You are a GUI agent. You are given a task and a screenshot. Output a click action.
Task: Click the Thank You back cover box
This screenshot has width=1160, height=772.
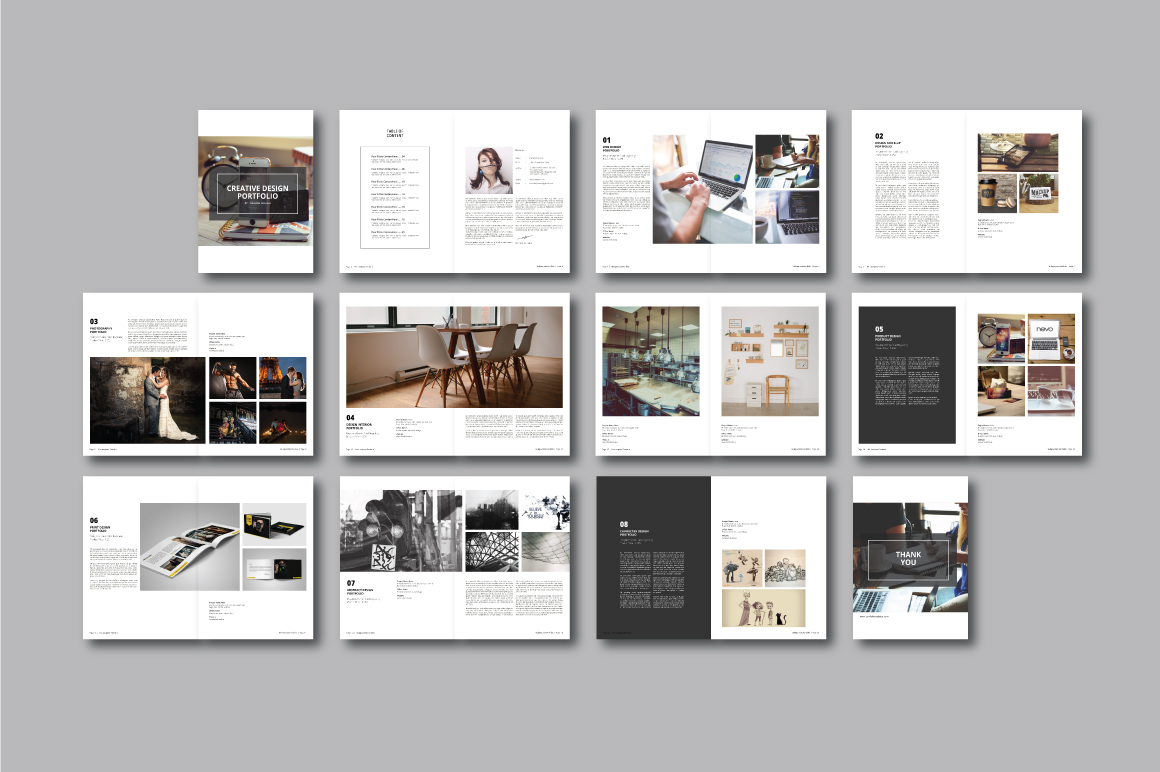click(909, 556)
